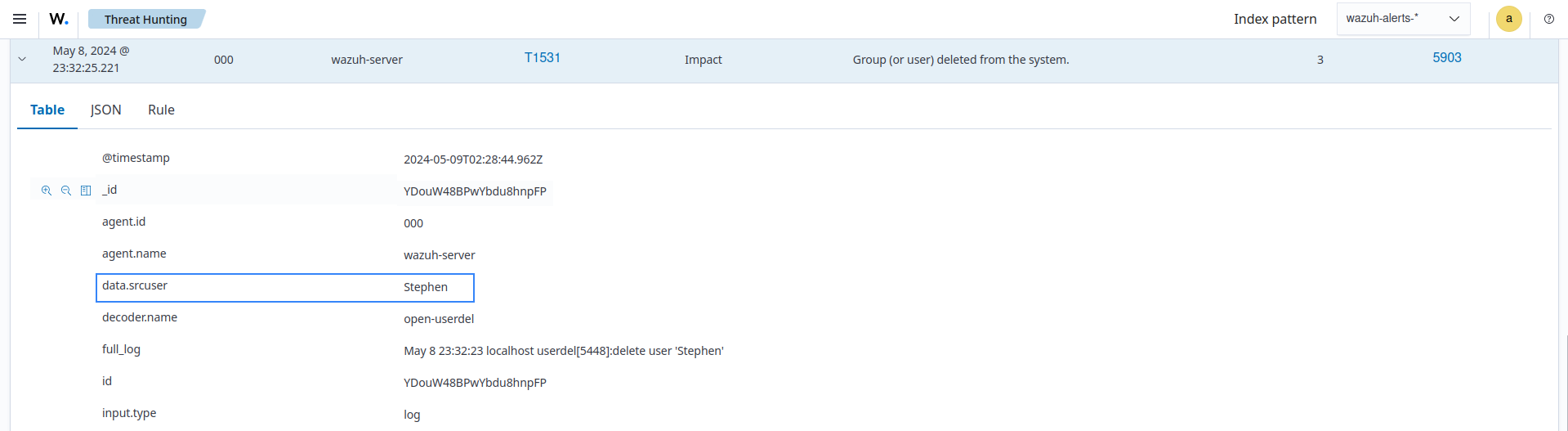Click the full_log value text
Screen dimensions: 1568x431
tap(563, 351)
